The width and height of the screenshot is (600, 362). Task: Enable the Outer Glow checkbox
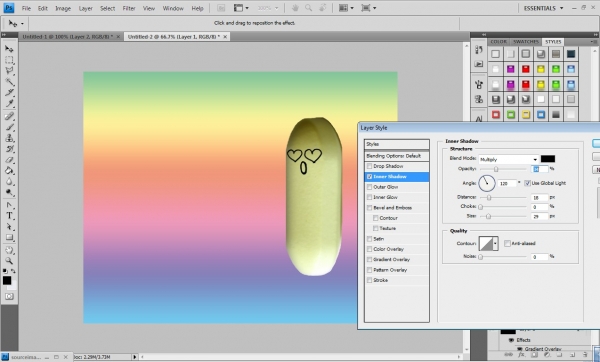pyautogui.click(x=369, y=187)
